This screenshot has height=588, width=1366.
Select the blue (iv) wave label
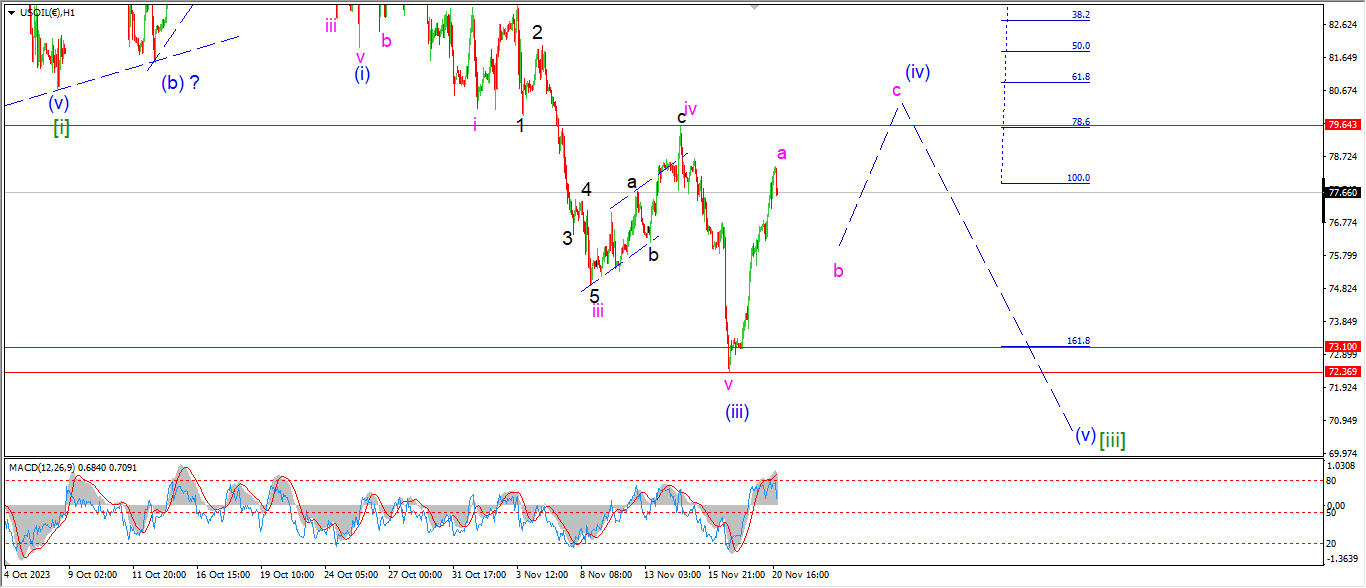coord(918,72)
